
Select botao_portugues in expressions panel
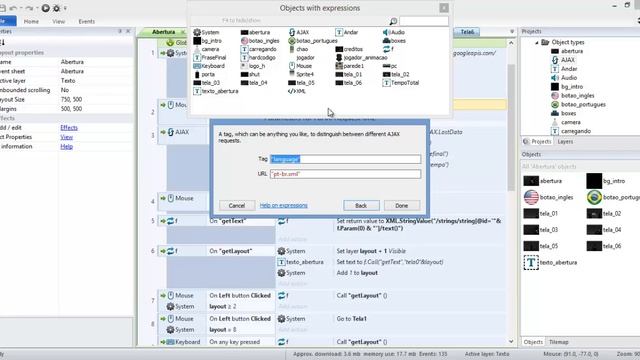[x=313, y=41]
